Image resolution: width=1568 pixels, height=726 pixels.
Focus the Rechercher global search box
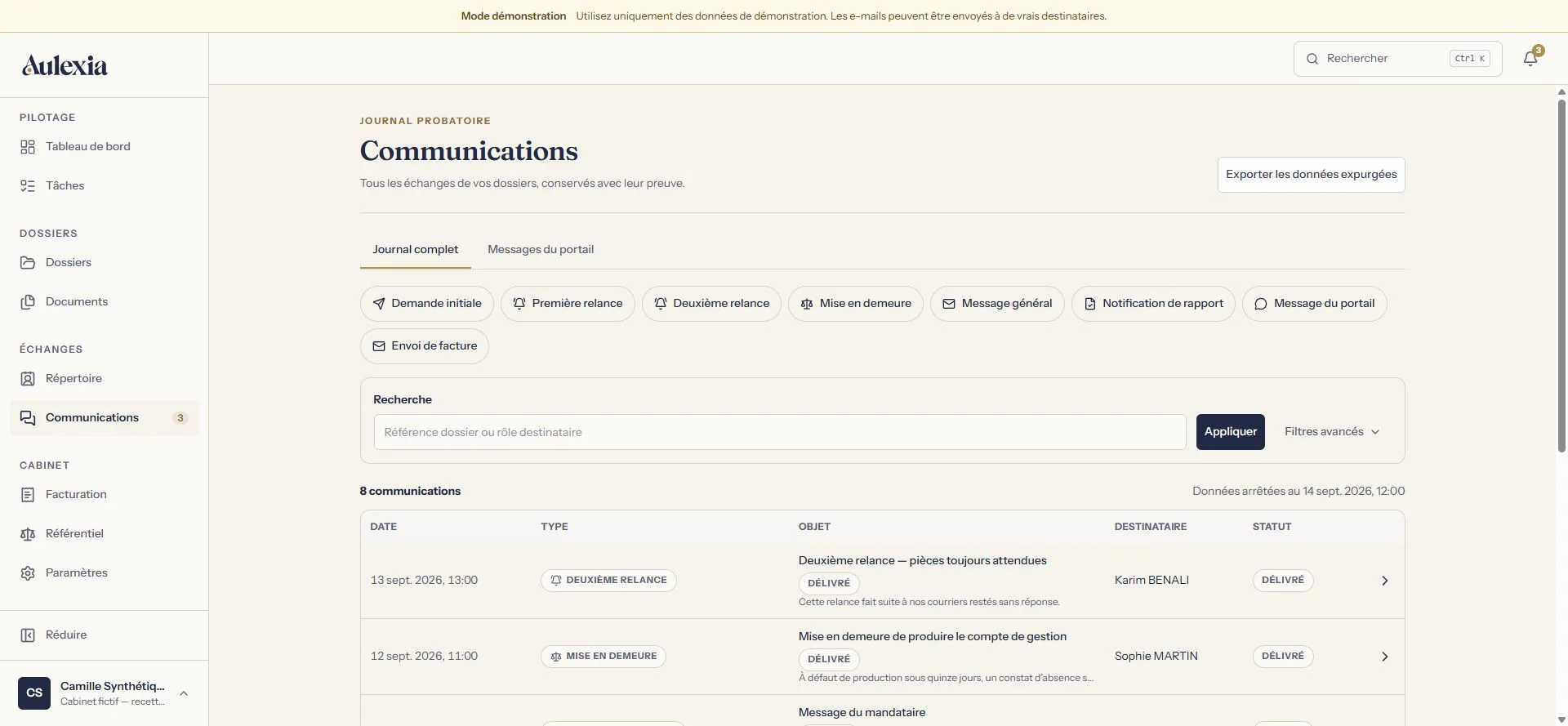tap(1398, 59)
